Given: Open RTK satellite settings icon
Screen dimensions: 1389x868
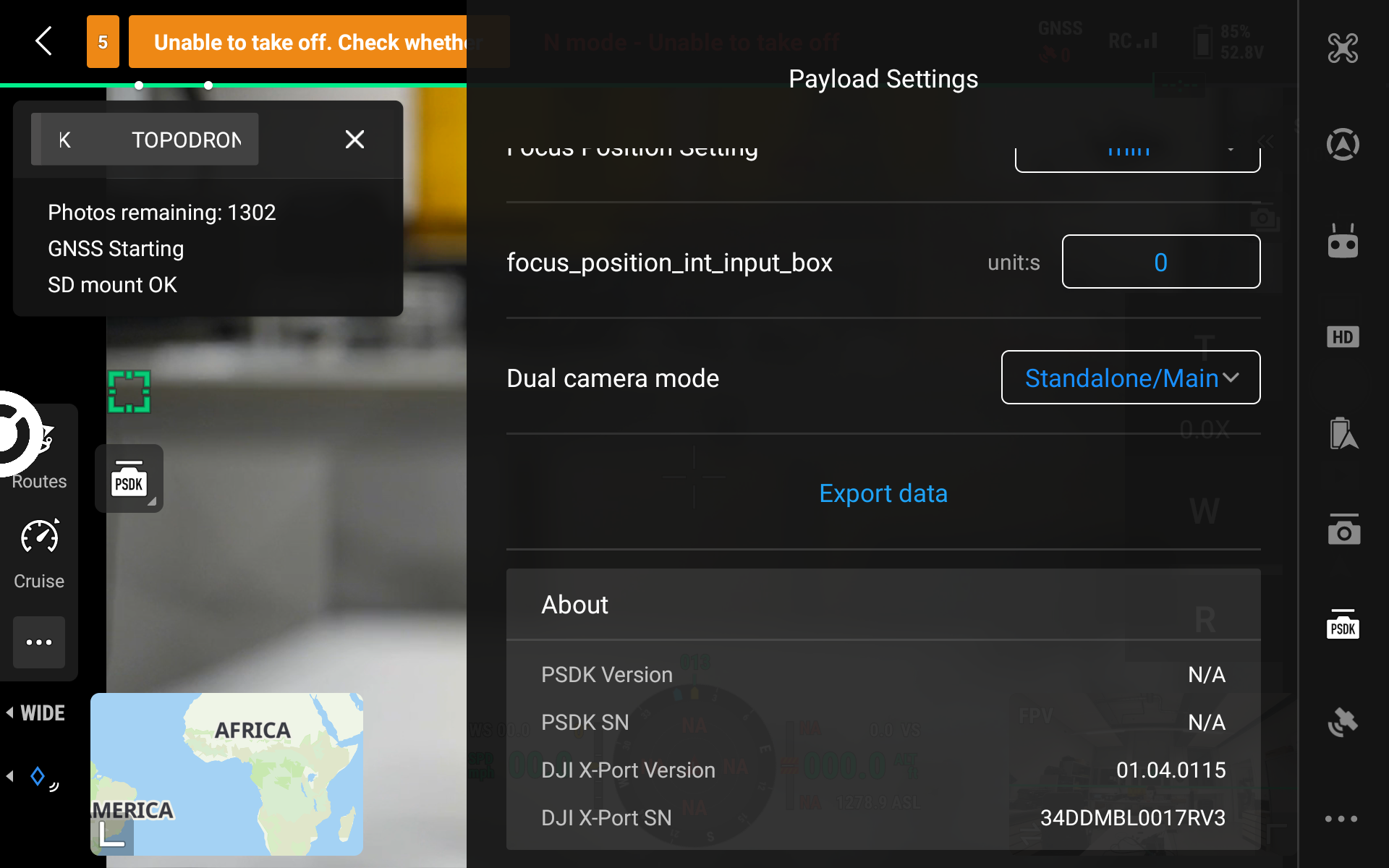Looking at the screenshot, I should point(1343,721).
